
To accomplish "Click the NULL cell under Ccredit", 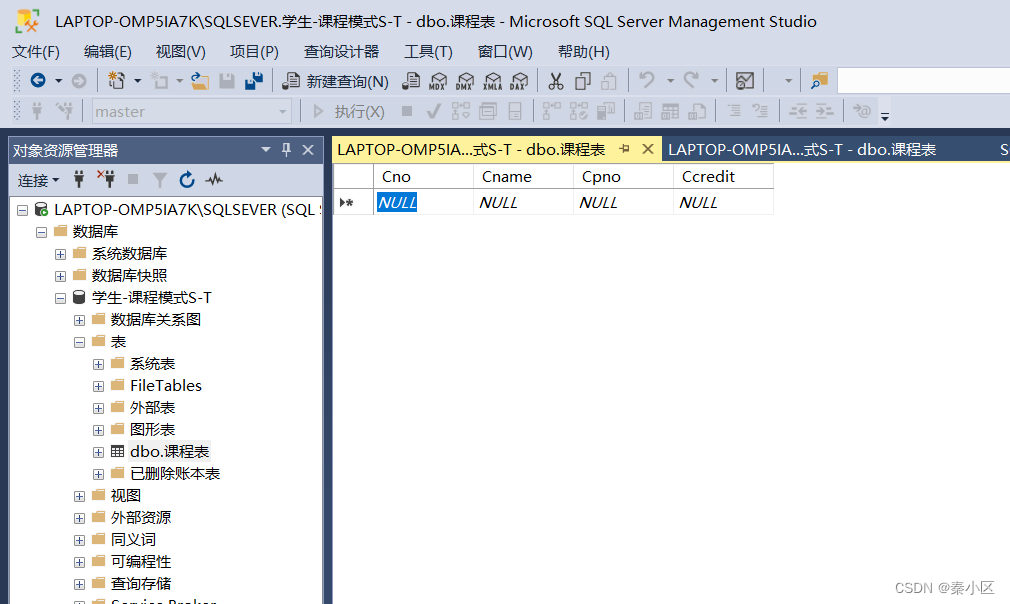I will (x=723, y=202).
